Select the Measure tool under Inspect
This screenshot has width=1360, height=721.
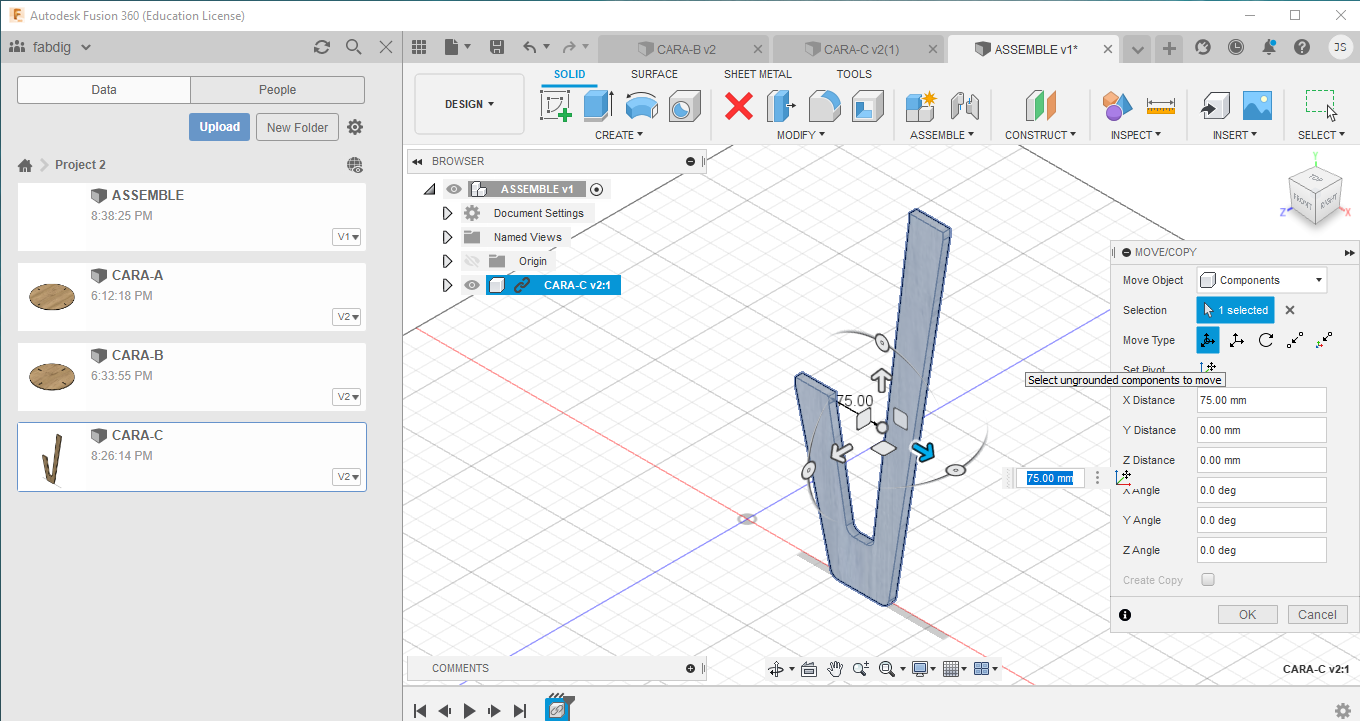(x=1160, y=105)
